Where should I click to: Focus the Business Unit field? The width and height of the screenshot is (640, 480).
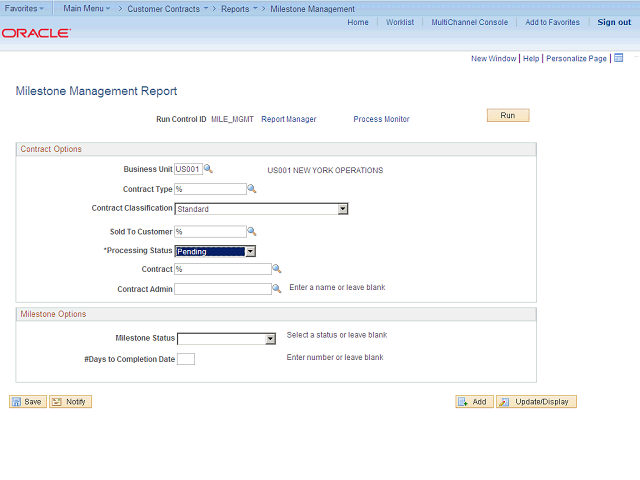(188, 169)
